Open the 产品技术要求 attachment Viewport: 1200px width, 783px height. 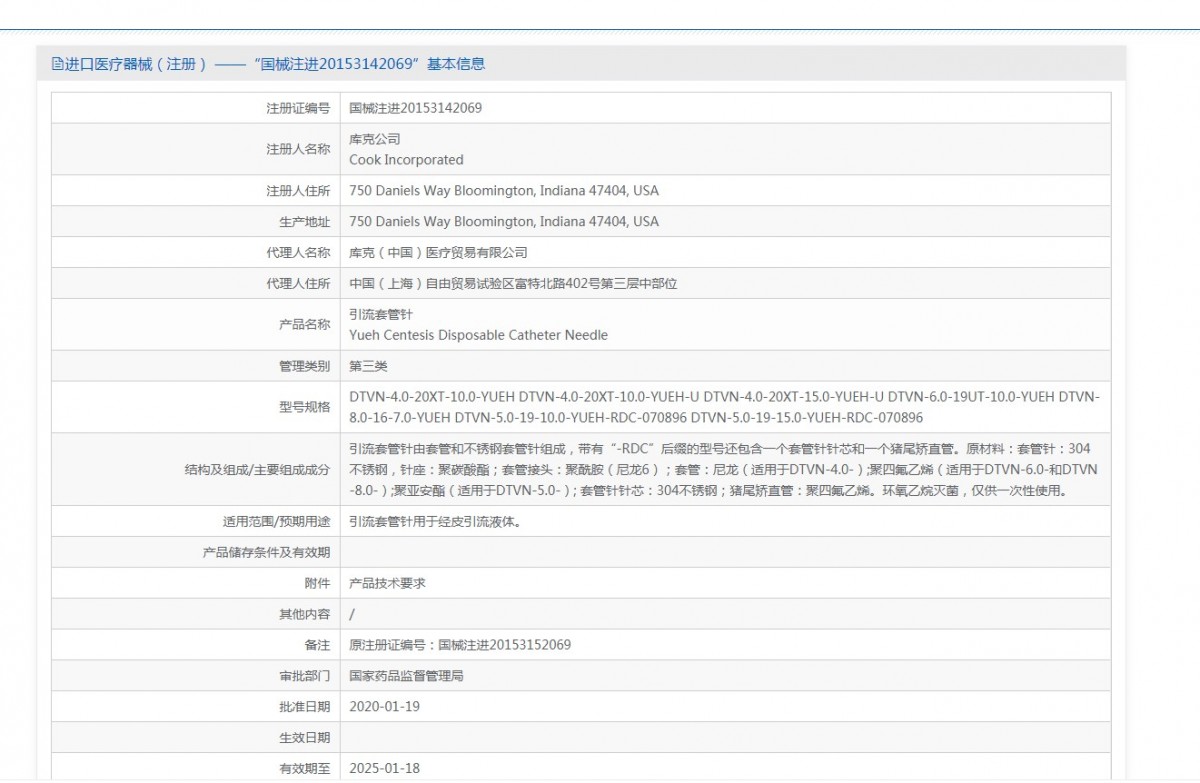pyautogui.click(x=387, y=583)
